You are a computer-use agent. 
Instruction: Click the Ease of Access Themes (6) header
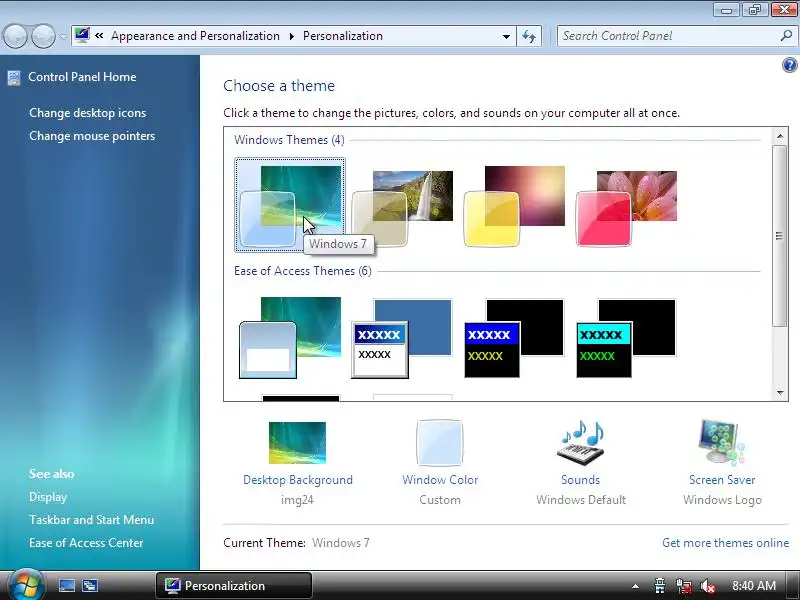(303, 271)
